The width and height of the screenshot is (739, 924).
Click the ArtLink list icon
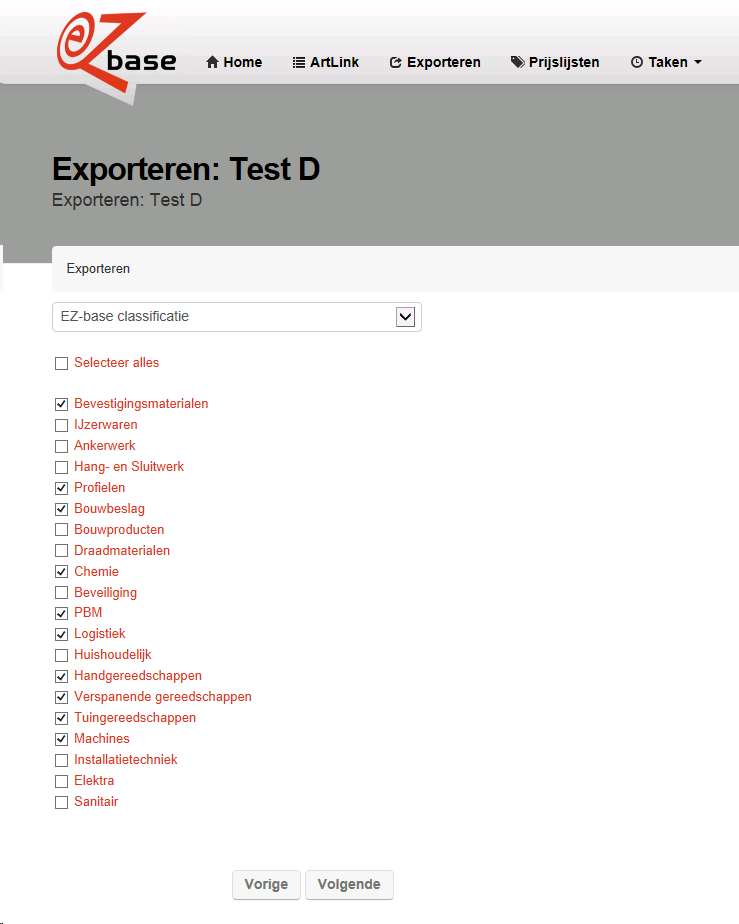[x=299, y=62]
